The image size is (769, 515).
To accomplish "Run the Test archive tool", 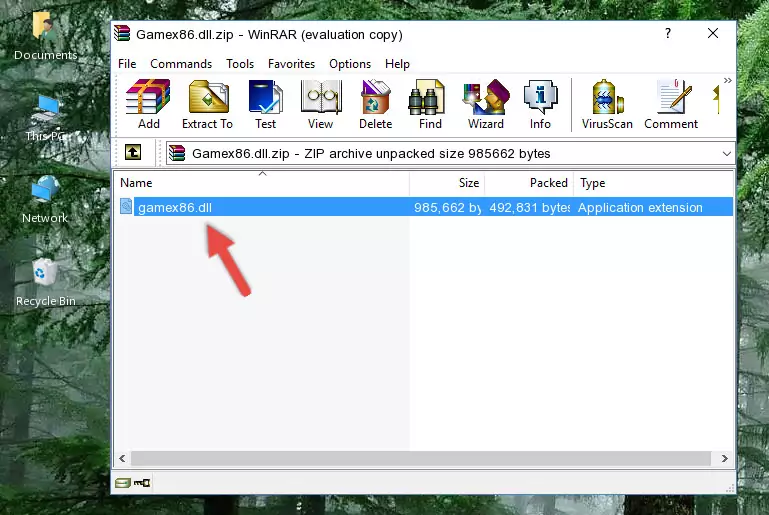I will [265, 104].
